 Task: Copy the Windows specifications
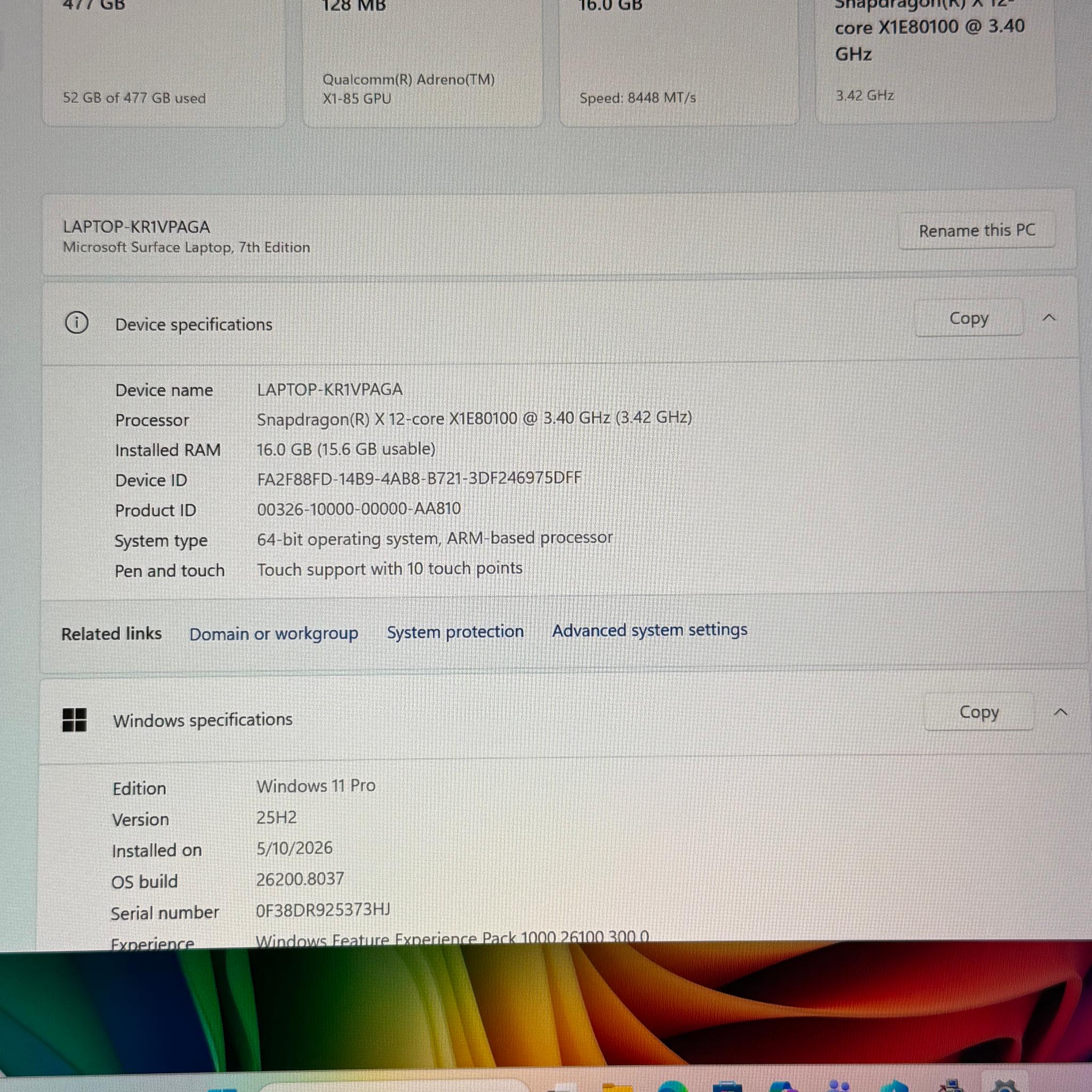[x=979, y=712]
